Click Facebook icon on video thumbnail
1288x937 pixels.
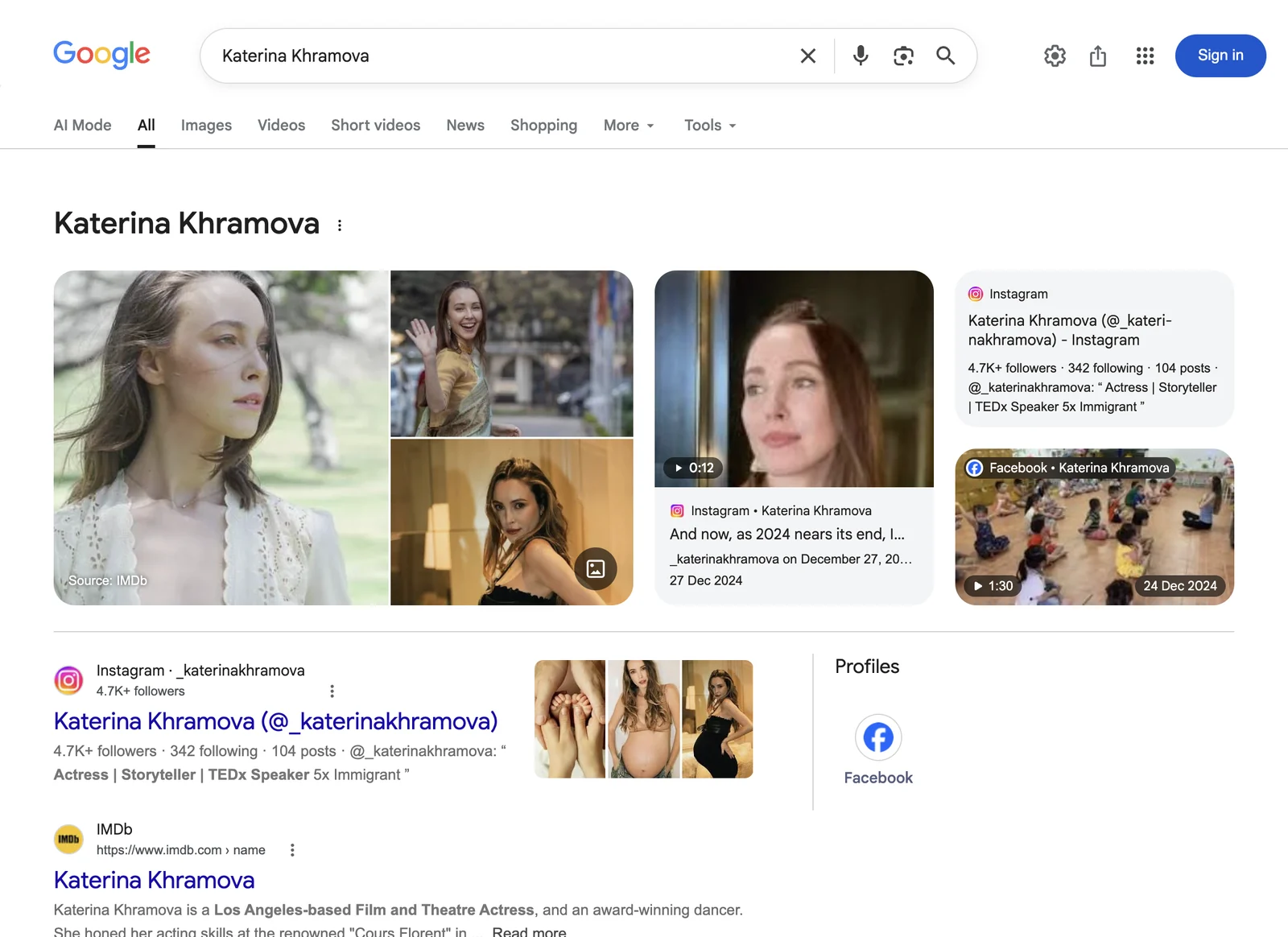click(975, 468)
